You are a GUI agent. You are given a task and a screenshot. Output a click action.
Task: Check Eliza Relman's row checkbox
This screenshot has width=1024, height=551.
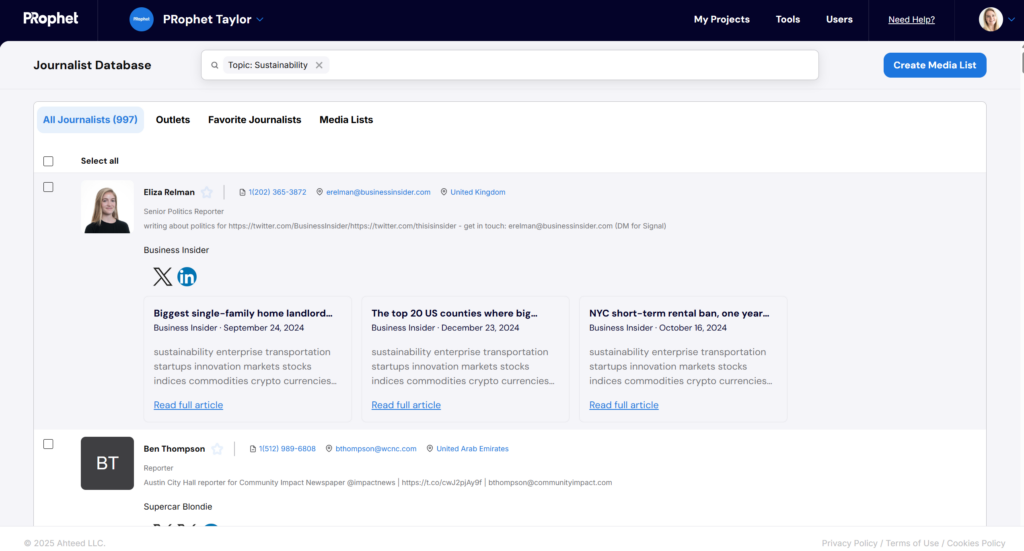coord(48,187)
